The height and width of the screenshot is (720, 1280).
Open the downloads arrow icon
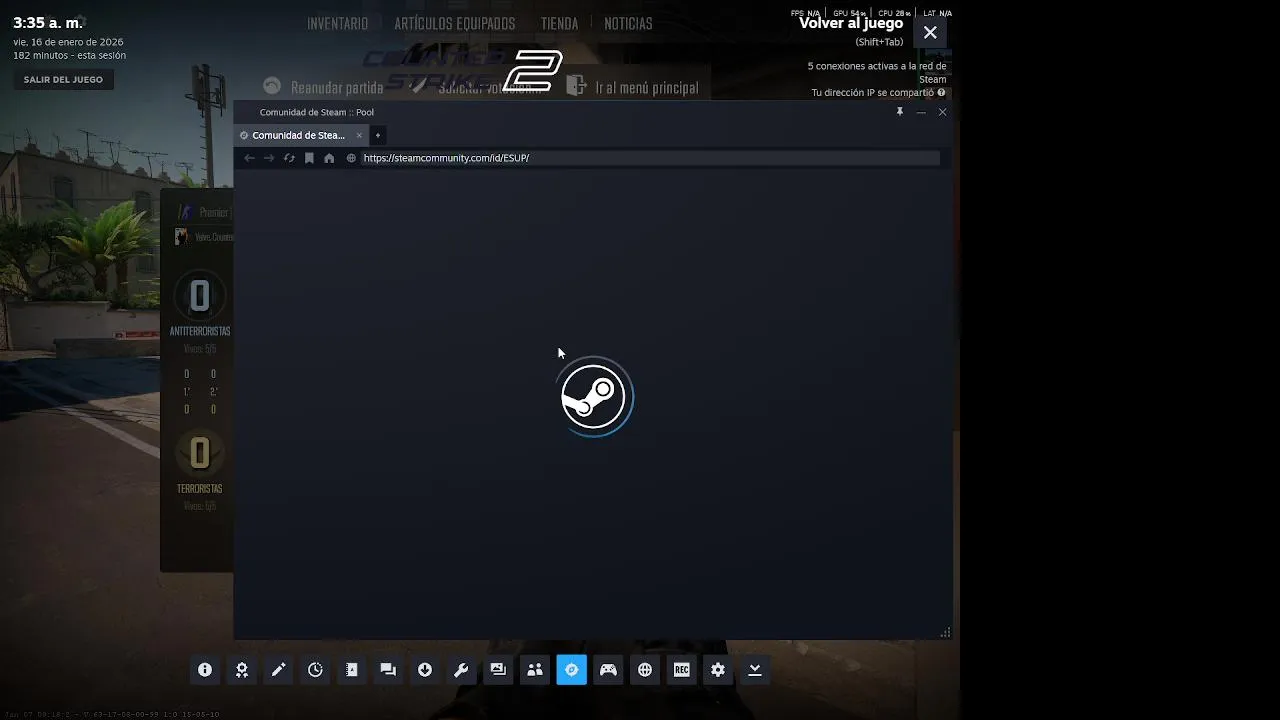(425, 670)
